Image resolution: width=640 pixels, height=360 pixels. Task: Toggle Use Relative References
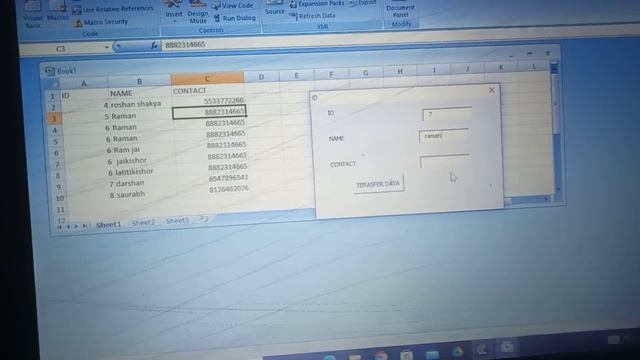113,9
